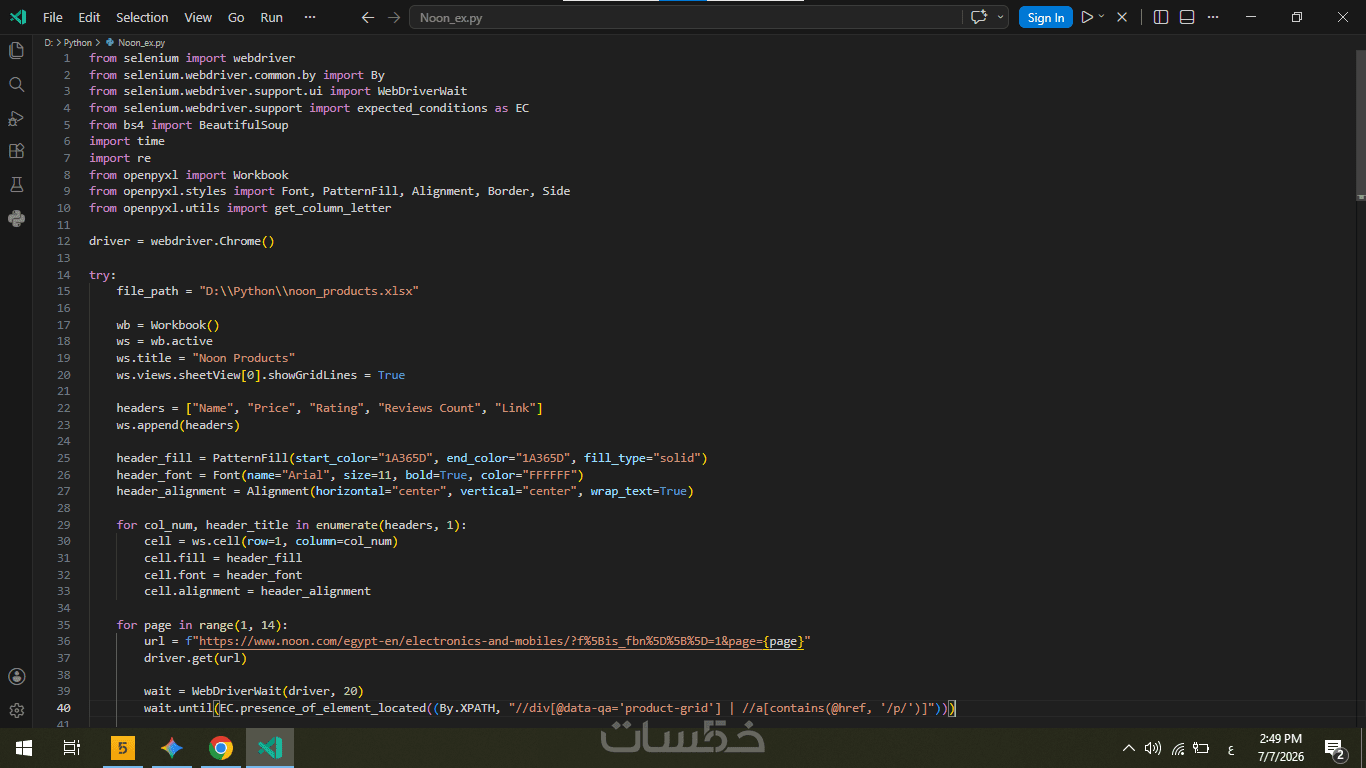The width and height of the screenshot is (1366, 768).
Task: Click the X icon beside run button
Action: tap(1122, 17)
